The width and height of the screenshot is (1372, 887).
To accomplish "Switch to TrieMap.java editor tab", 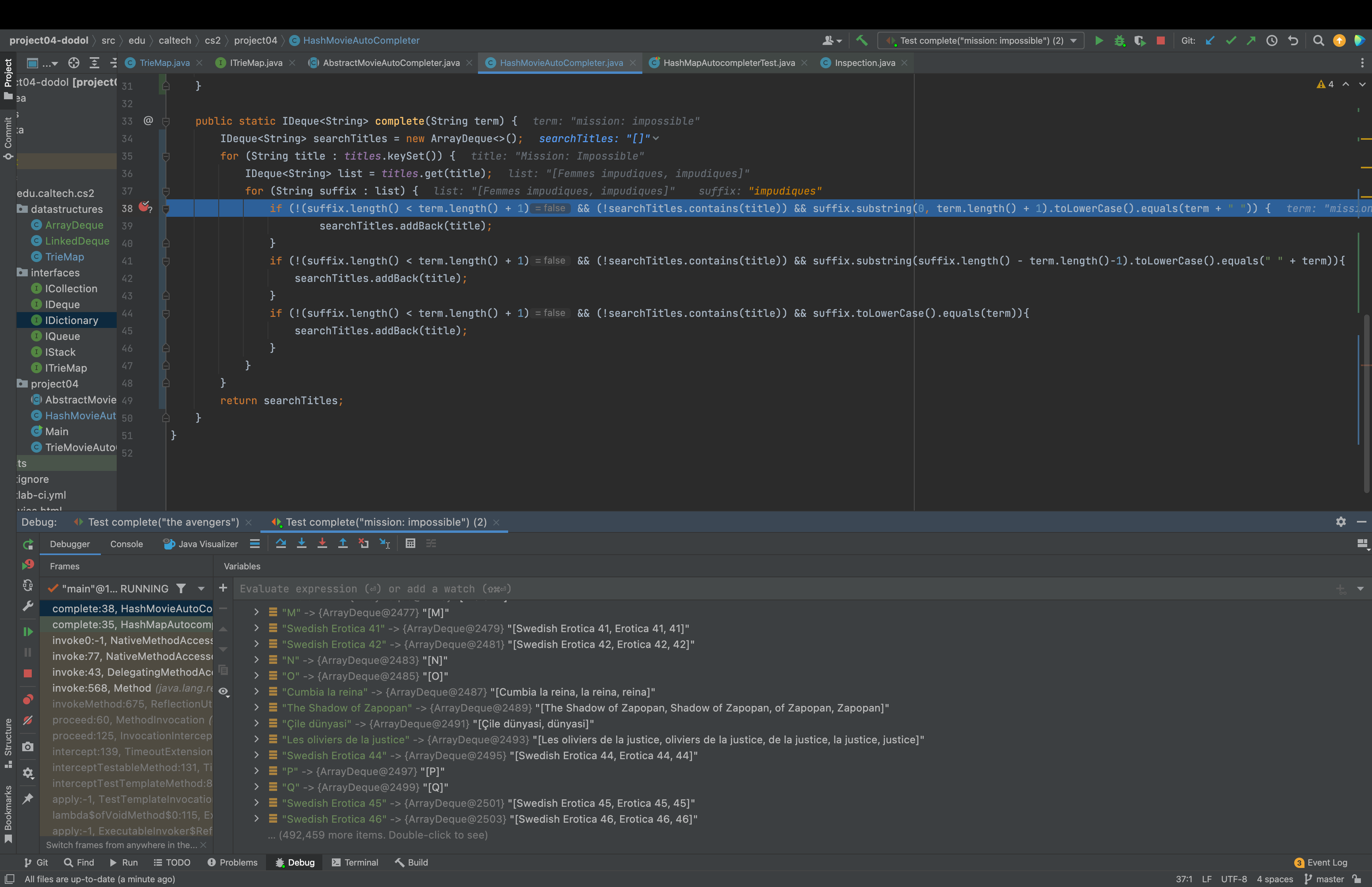I will tap(164, 63).
